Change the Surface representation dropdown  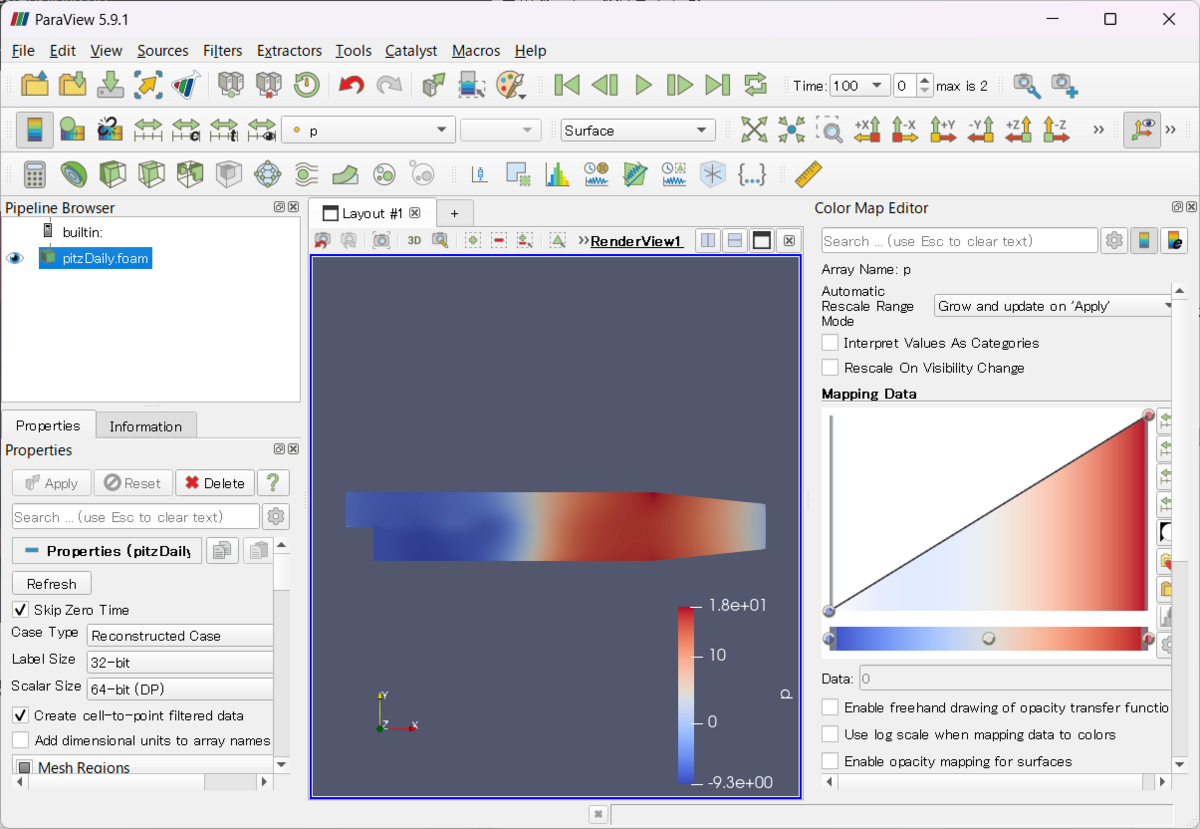(x=637, y=130)
